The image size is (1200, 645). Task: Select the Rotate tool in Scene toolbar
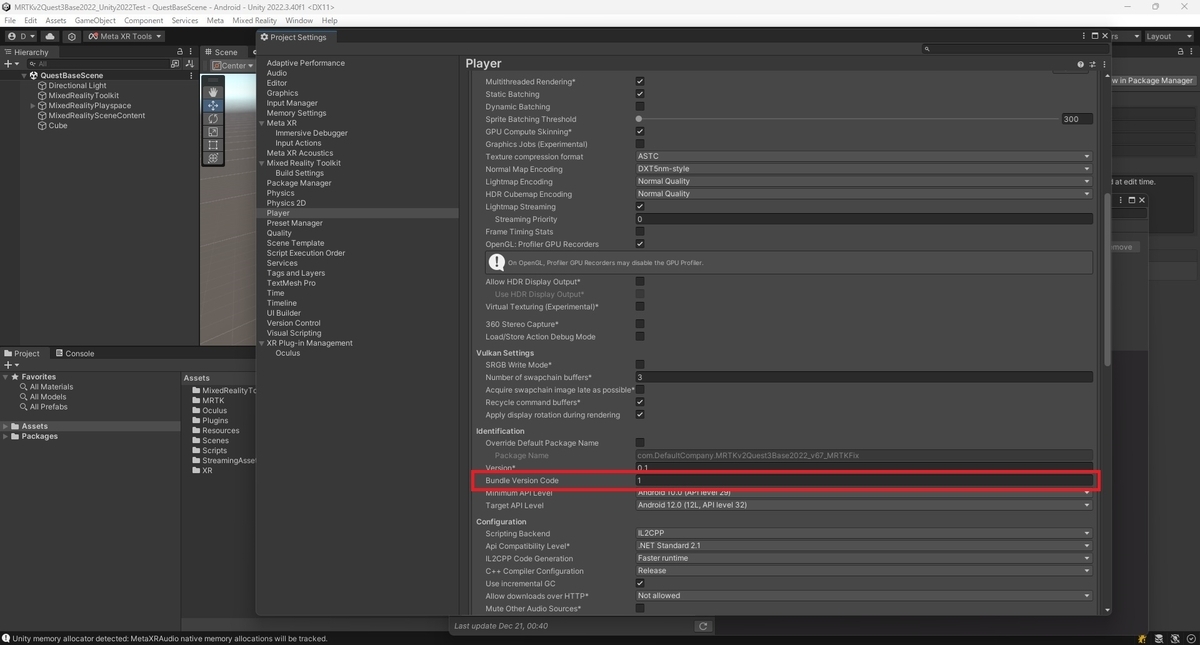click(x=213, y=119)
